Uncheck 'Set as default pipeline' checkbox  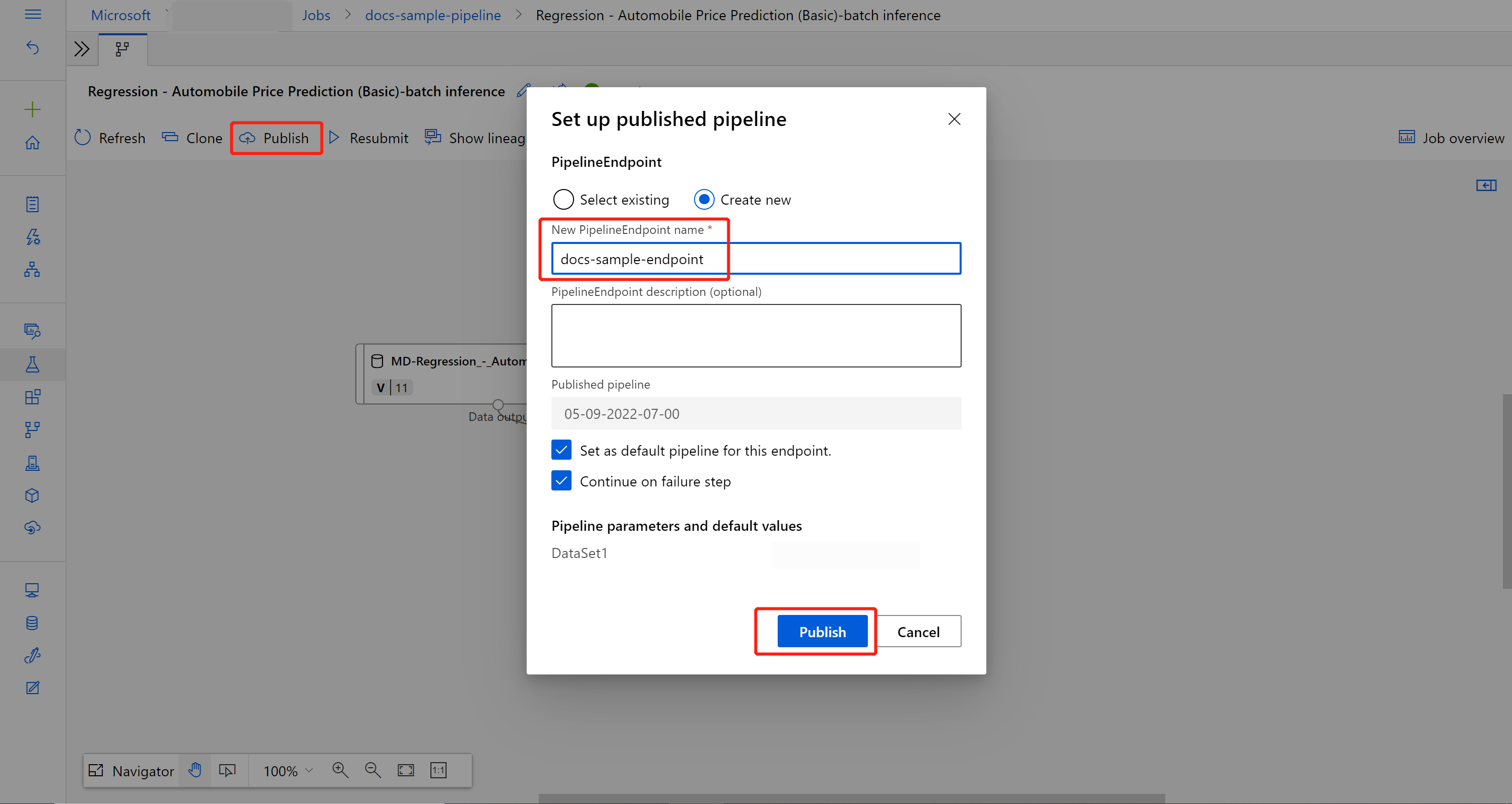click(561, 450)
